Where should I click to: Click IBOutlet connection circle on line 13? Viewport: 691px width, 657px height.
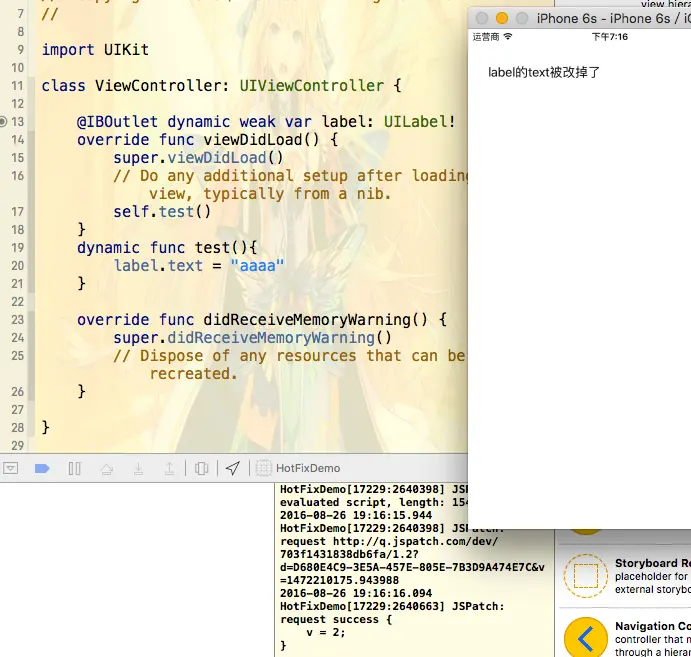tap(3, 121)
